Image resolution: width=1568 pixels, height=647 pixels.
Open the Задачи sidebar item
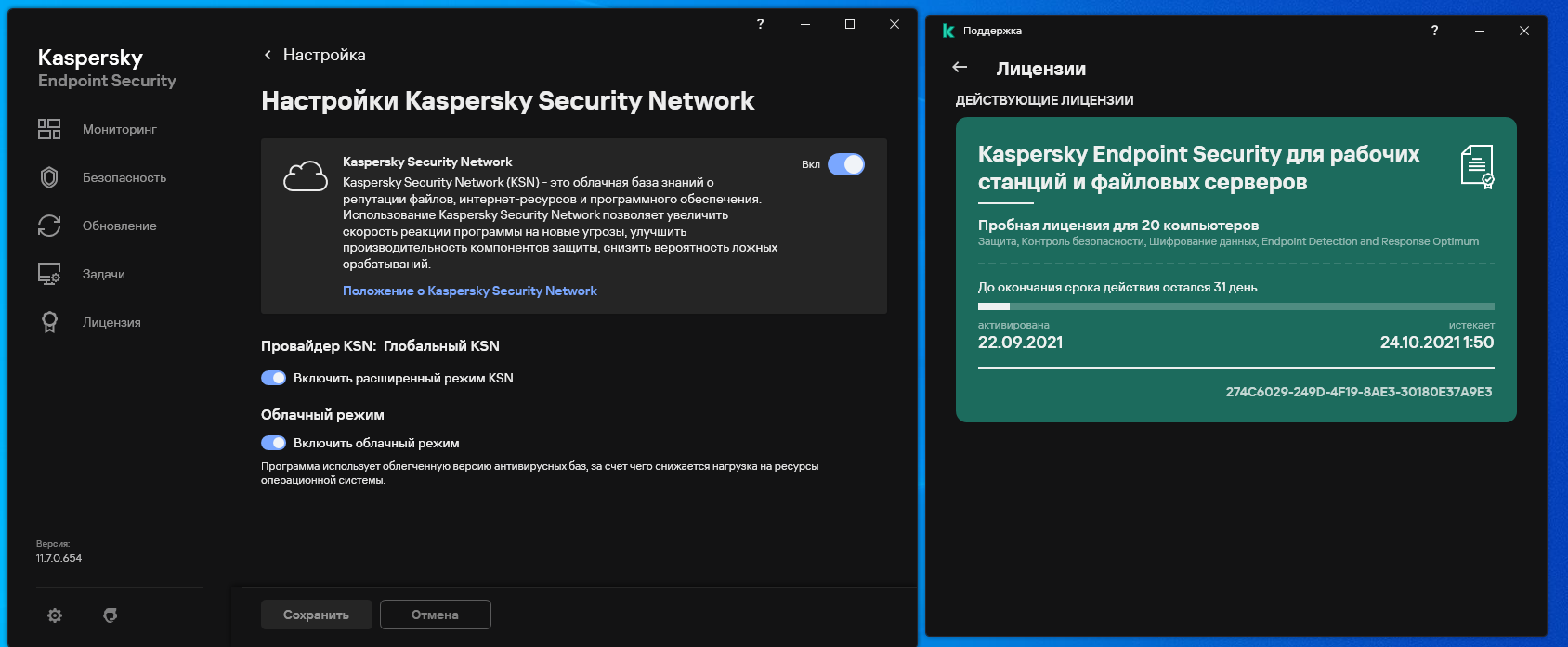coord(82,274)
